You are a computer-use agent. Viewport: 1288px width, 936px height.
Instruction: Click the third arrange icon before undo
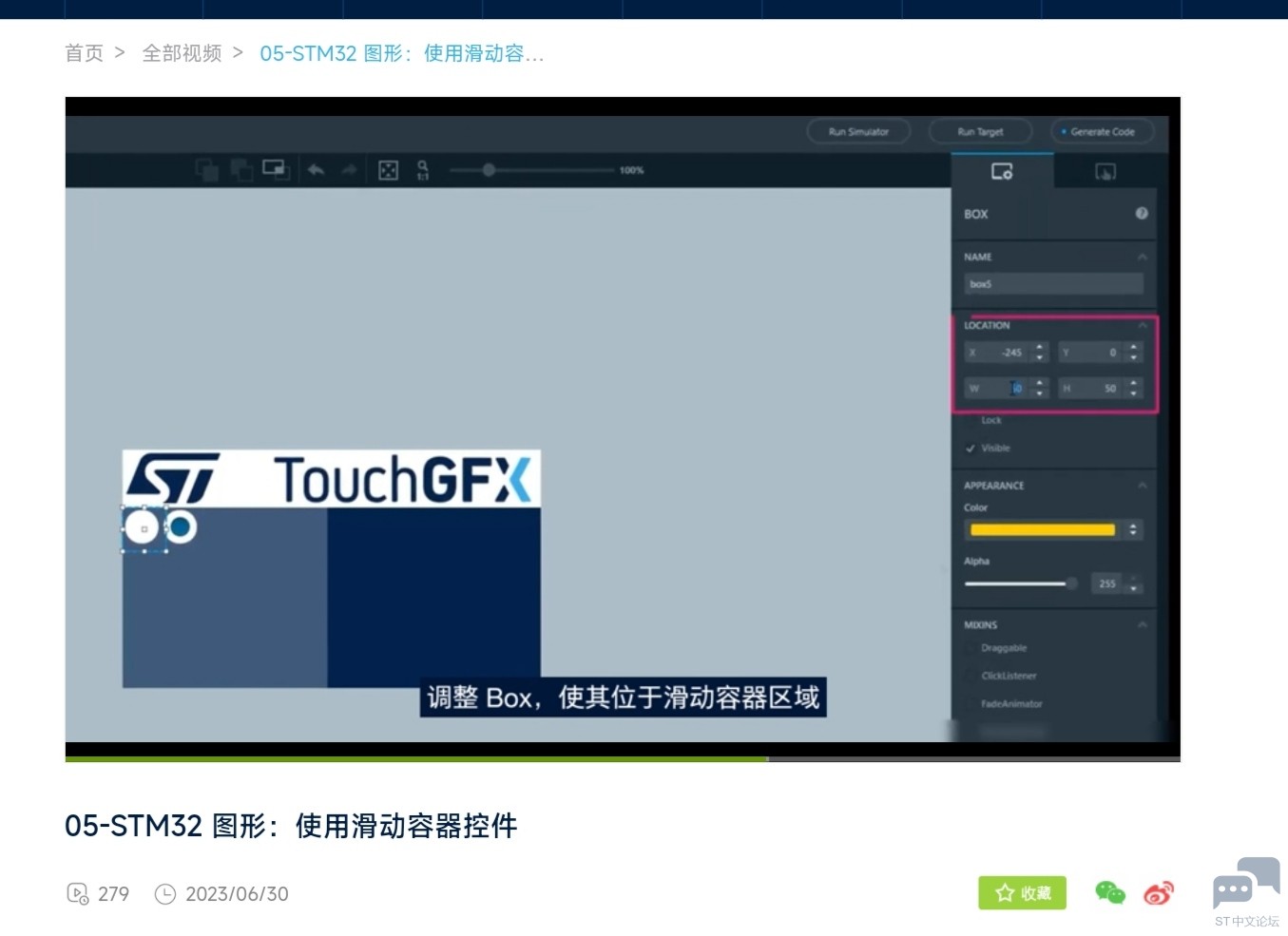276,169
